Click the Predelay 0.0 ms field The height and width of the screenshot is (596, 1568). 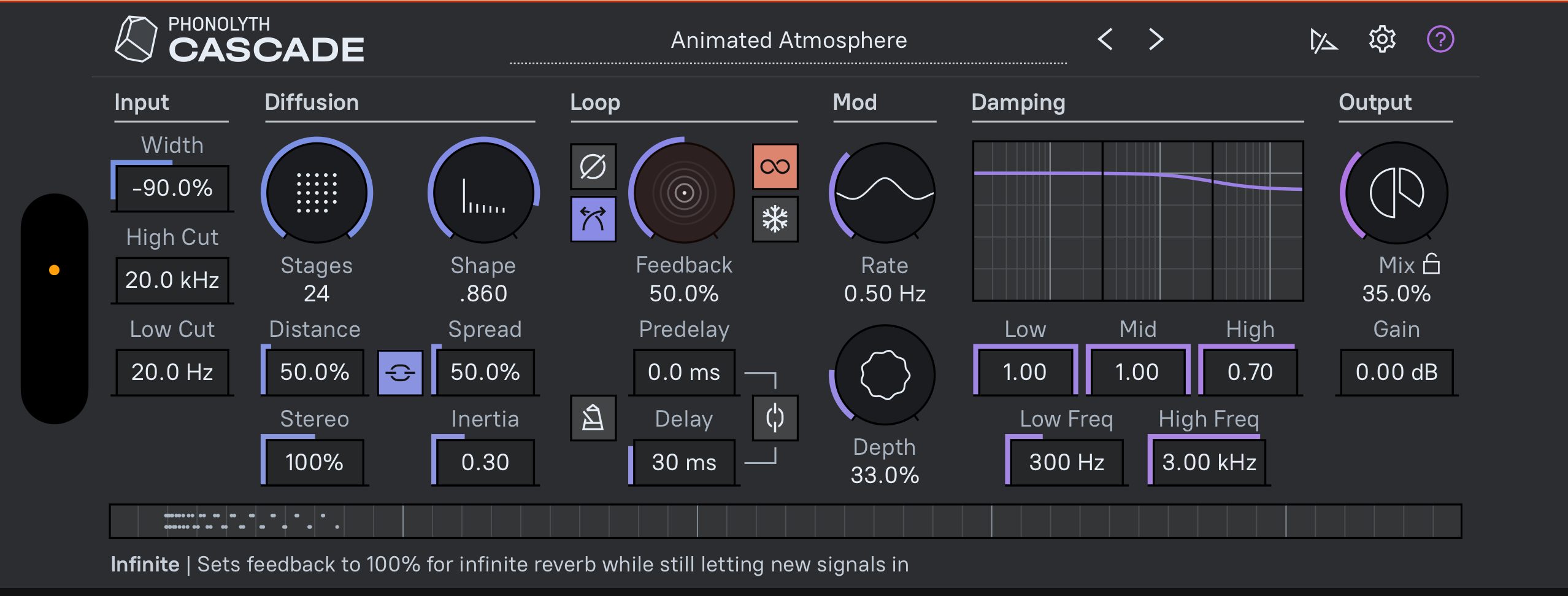684,372
